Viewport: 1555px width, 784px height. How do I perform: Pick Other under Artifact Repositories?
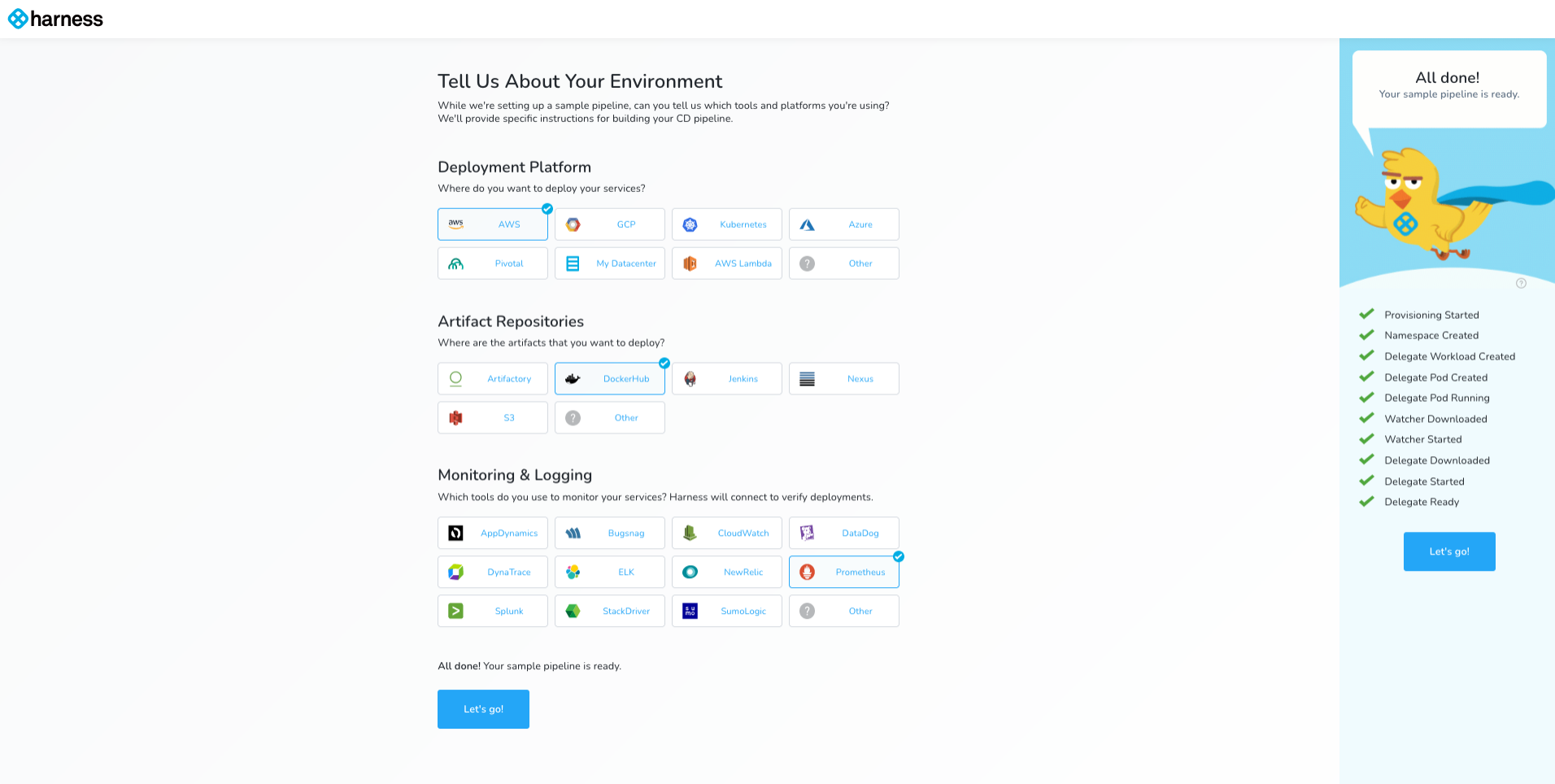[610, 418]
